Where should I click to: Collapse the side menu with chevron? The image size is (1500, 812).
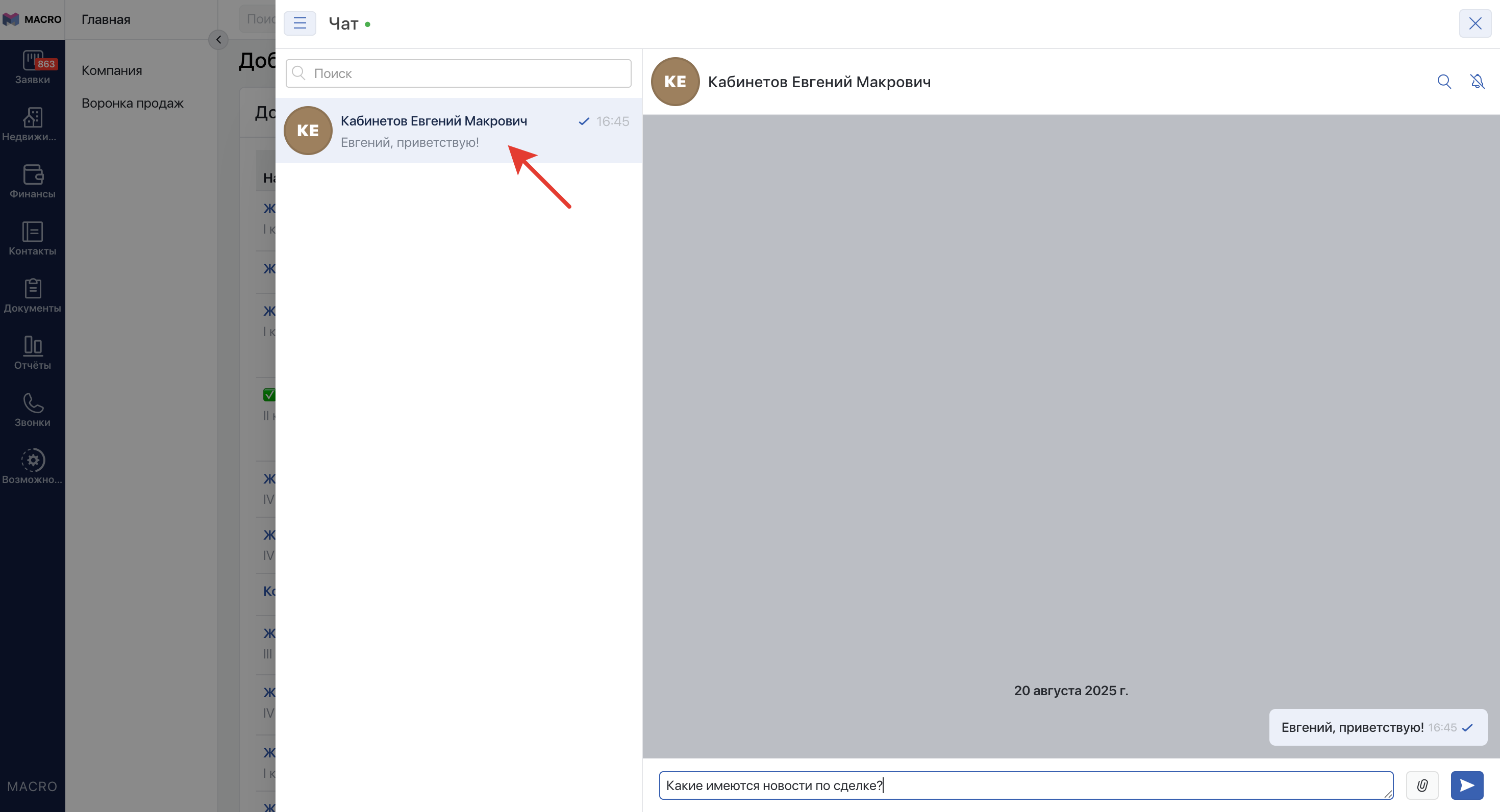218,40
